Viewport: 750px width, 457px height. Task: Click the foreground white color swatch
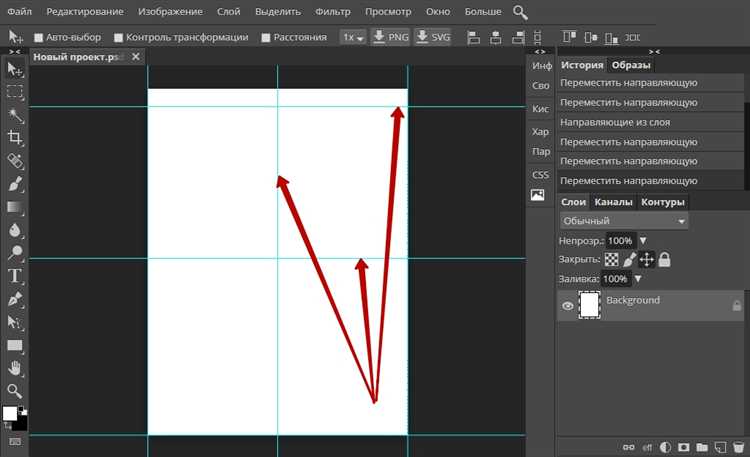click(10, 413)
